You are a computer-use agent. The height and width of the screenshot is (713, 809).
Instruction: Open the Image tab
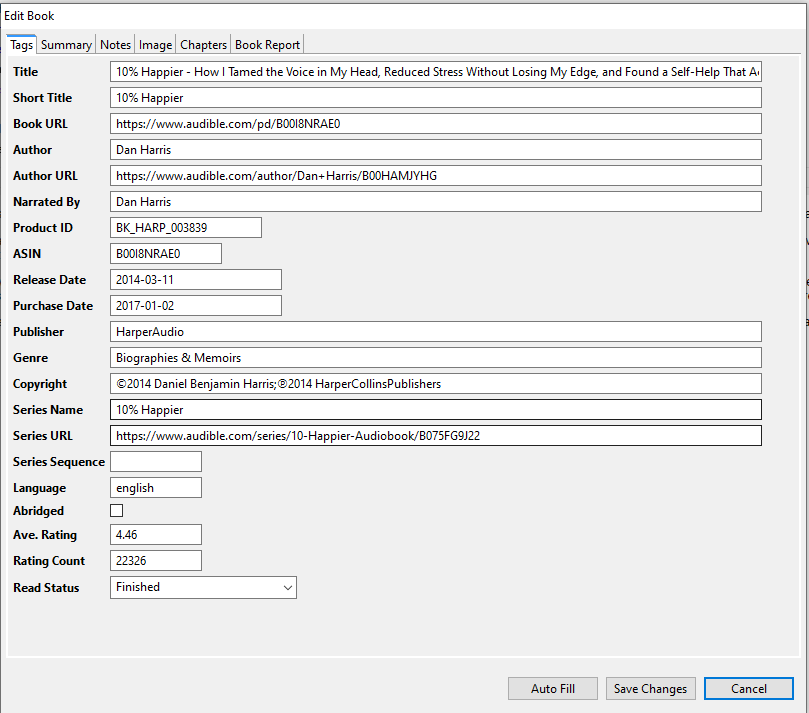155,44
